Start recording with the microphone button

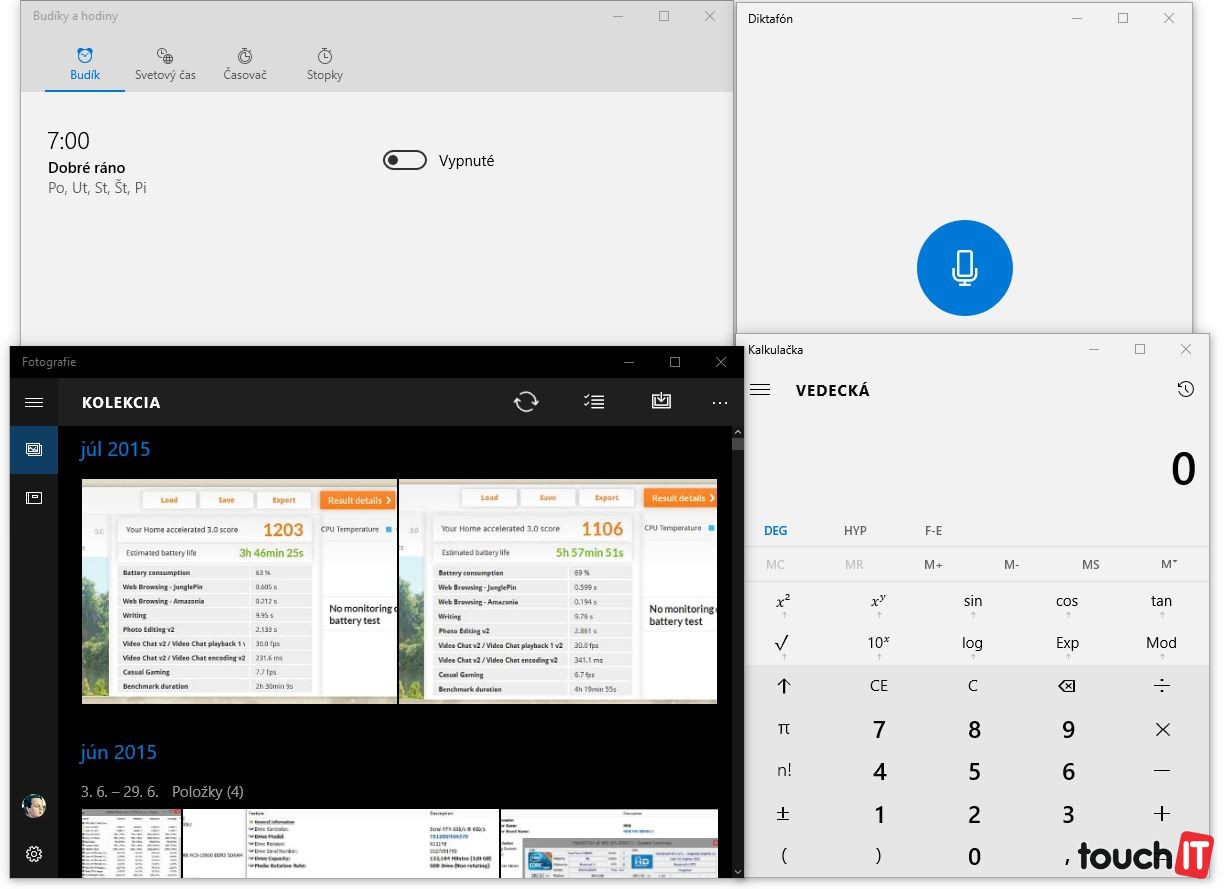pyautogui.click(x=964, y=268)
